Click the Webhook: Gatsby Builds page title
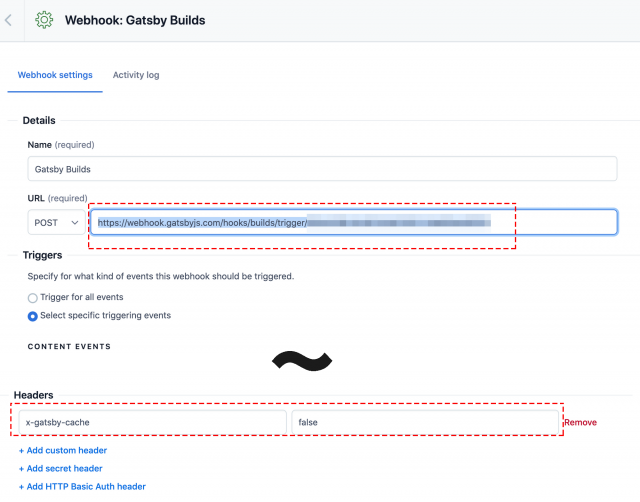 [135, 20]
